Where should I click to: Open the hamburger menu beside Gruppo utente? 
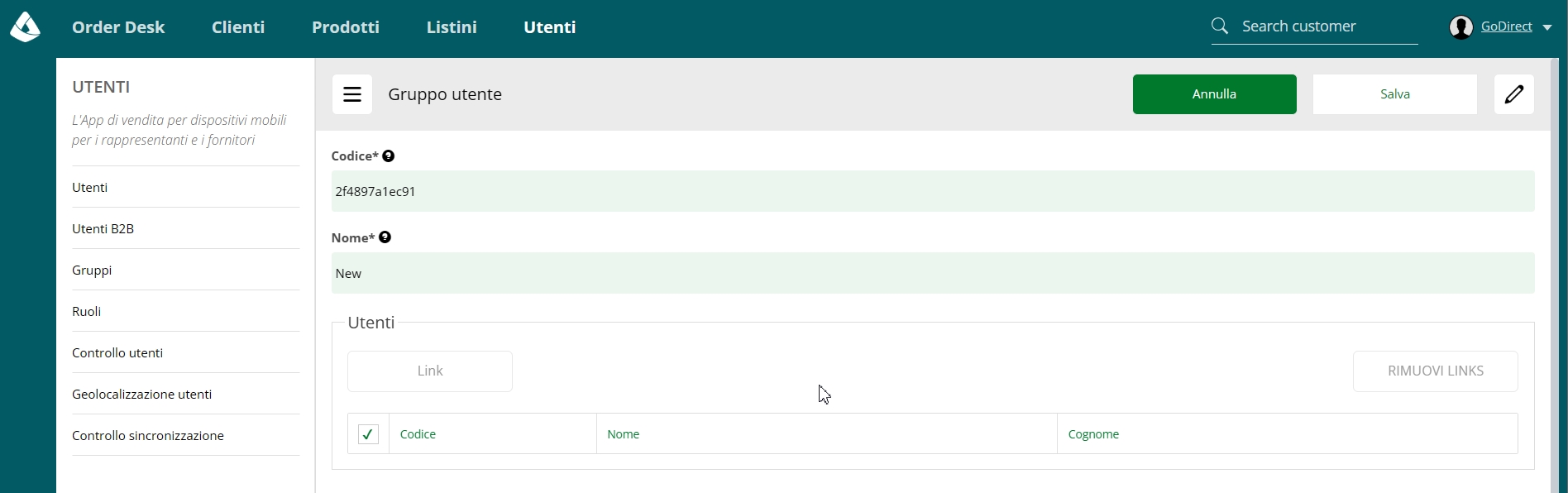click(352, 94)
